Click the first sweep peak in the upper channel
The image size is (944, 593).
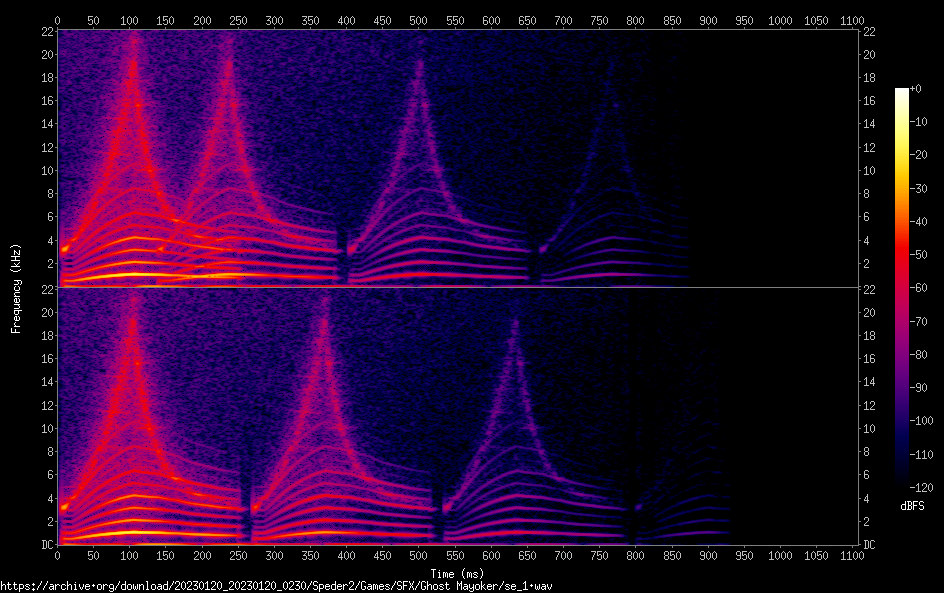(133, 50)
